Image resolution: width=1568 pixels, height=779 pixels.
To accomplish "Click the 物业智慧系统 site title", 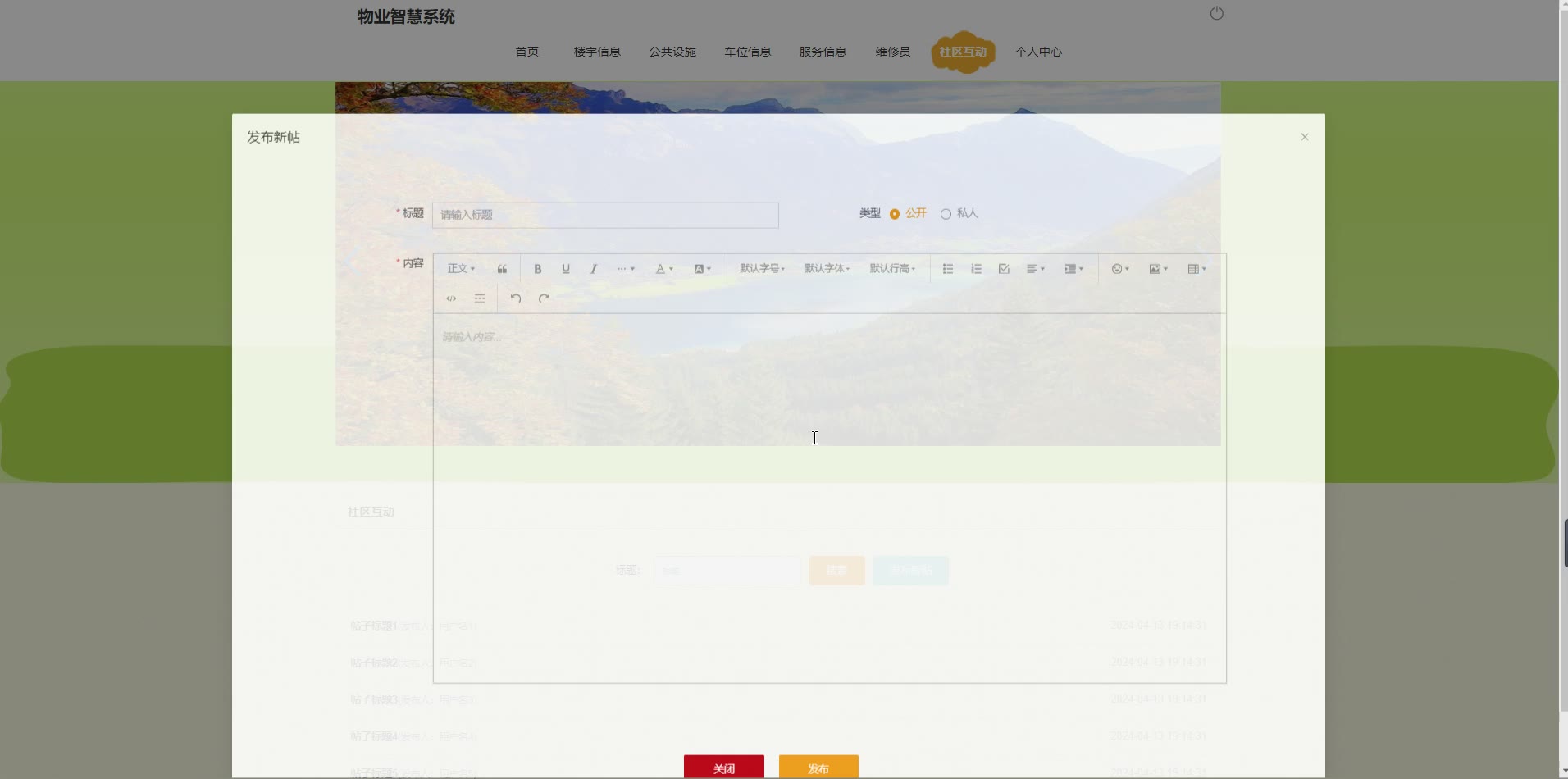I will tap(406, 16).
